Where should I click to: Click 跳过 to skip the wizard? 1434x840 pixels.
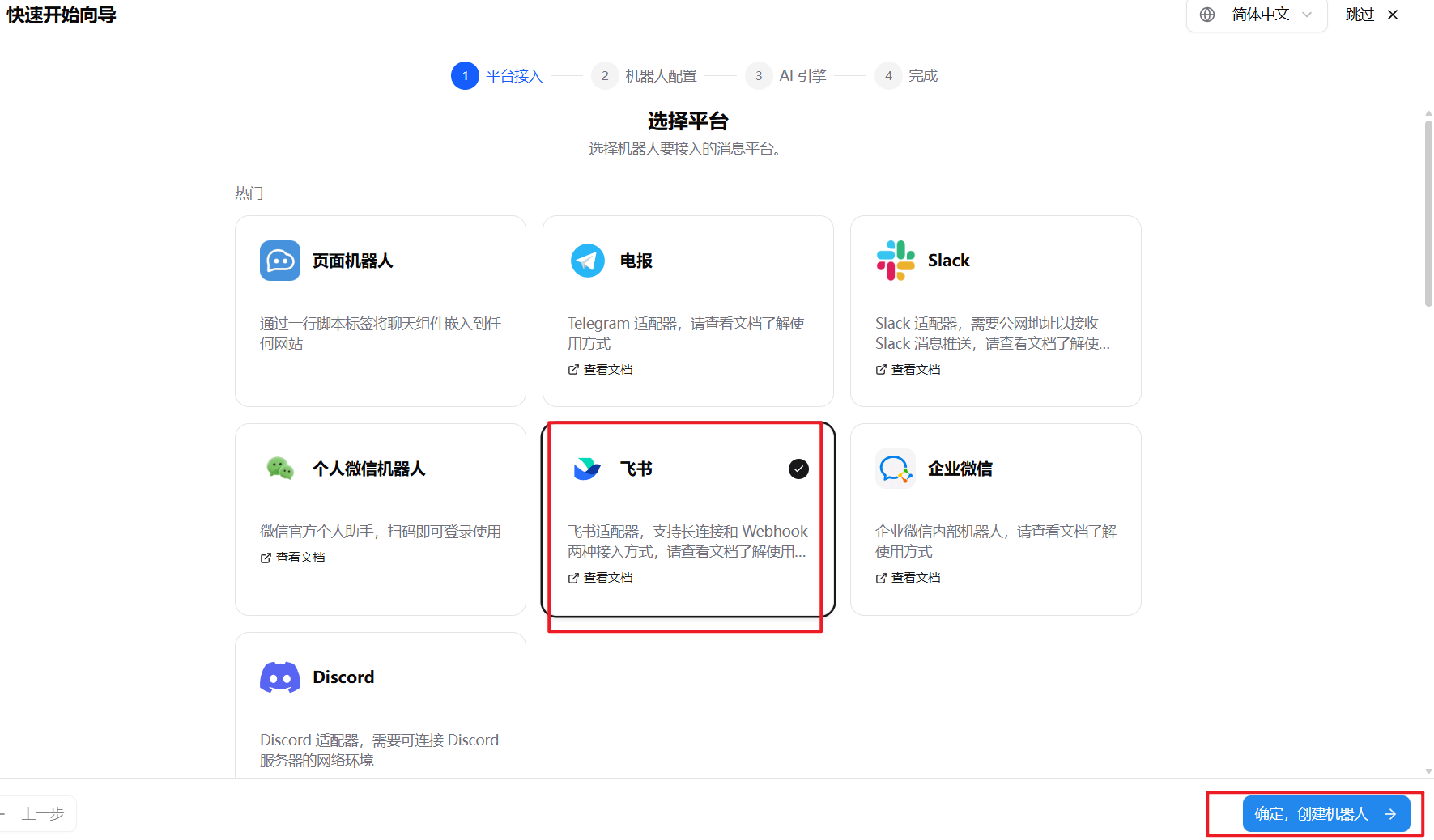click(1360, 15)
